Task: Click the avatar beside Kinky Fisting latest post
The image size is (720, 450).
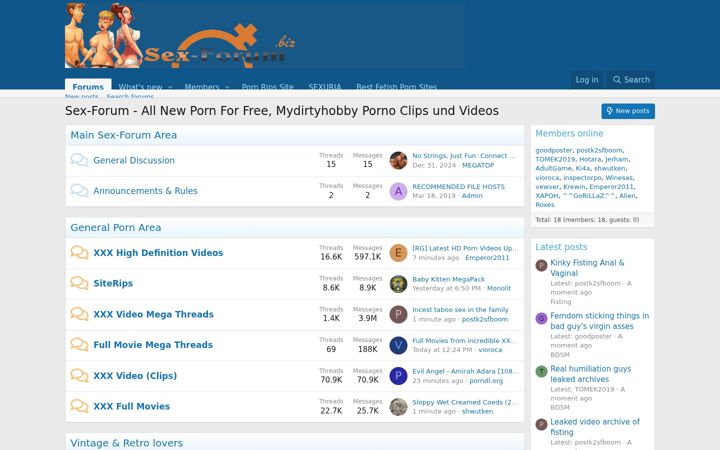Action: (541, 265)
